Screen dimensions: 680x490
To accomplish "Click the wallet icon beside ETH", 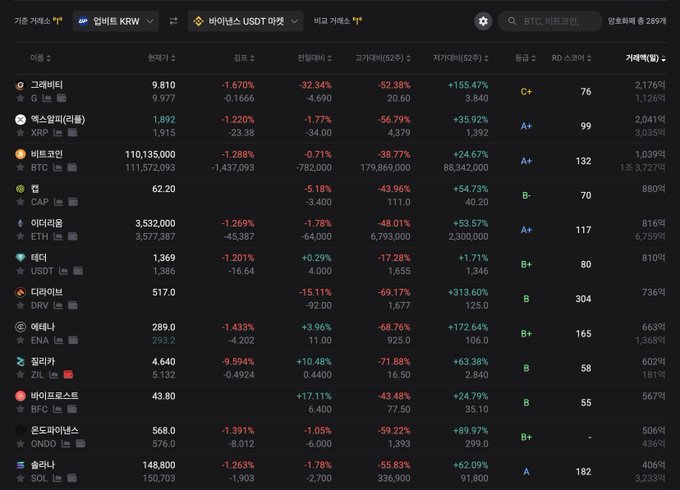I will click(x=72, y=236).
